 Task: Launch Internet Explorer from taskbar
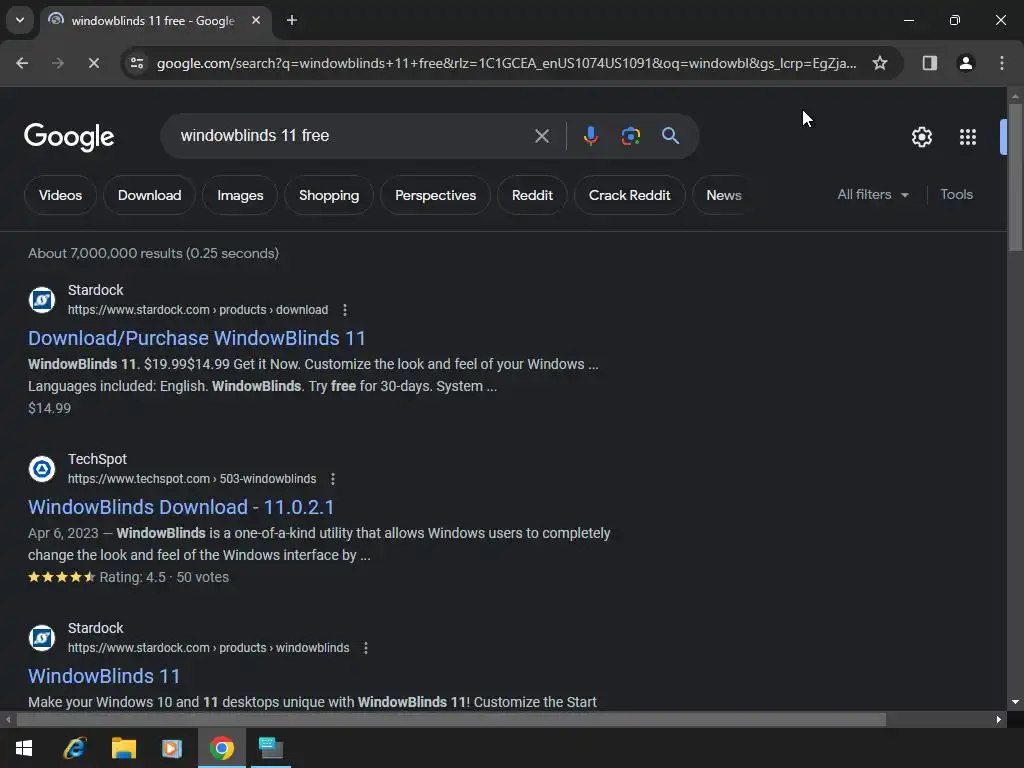click(x=74, y=748)
